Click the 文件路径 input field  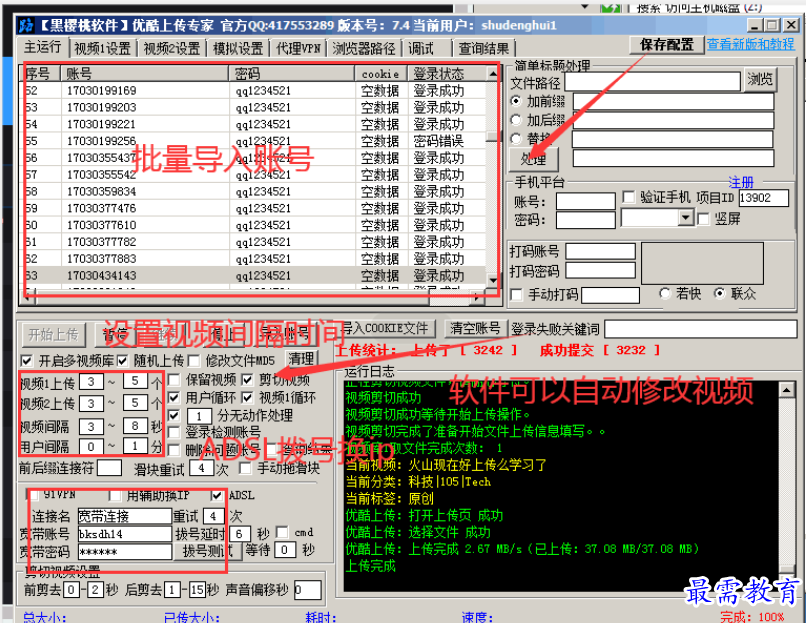pos(652,81)
